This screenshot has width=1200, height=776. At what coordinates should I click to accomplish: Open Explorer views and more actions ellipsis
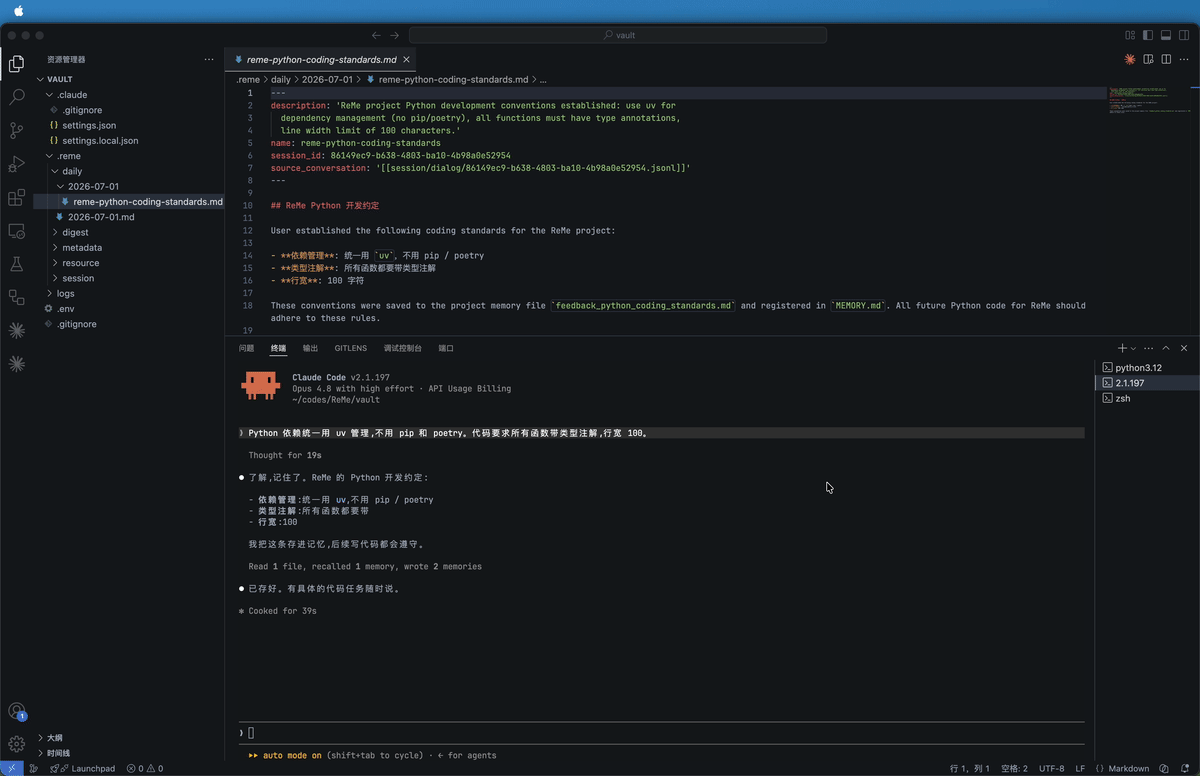click(209, 59)
